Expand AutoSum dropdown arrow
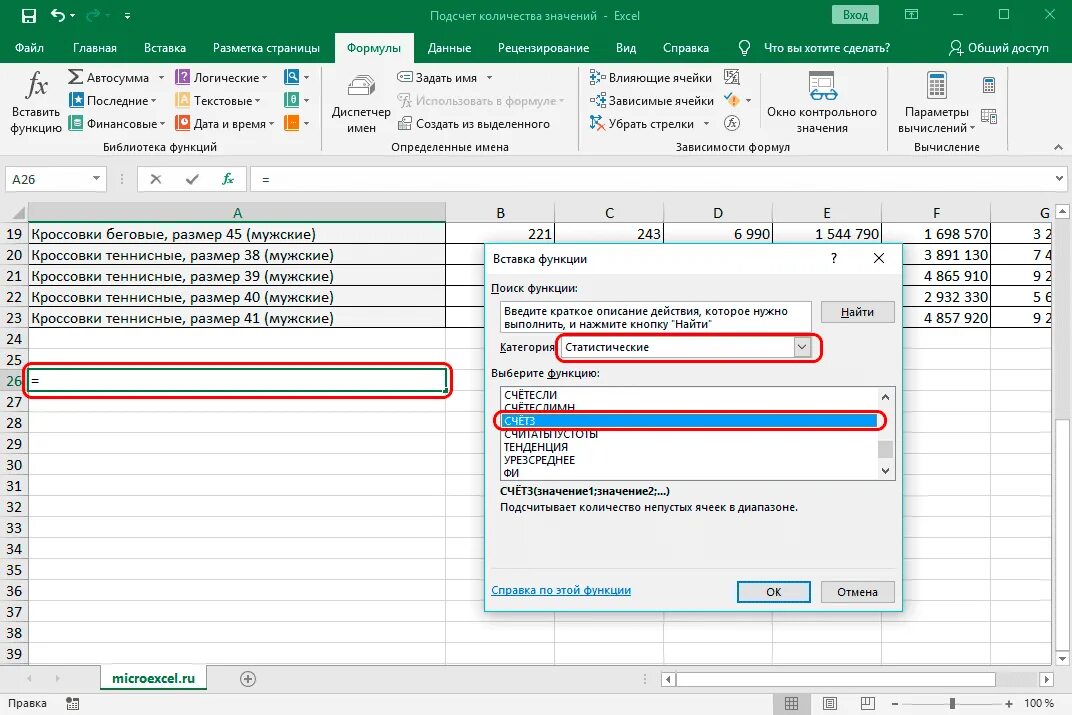This screenshot has width=1072, height=715. pos(161,78)
